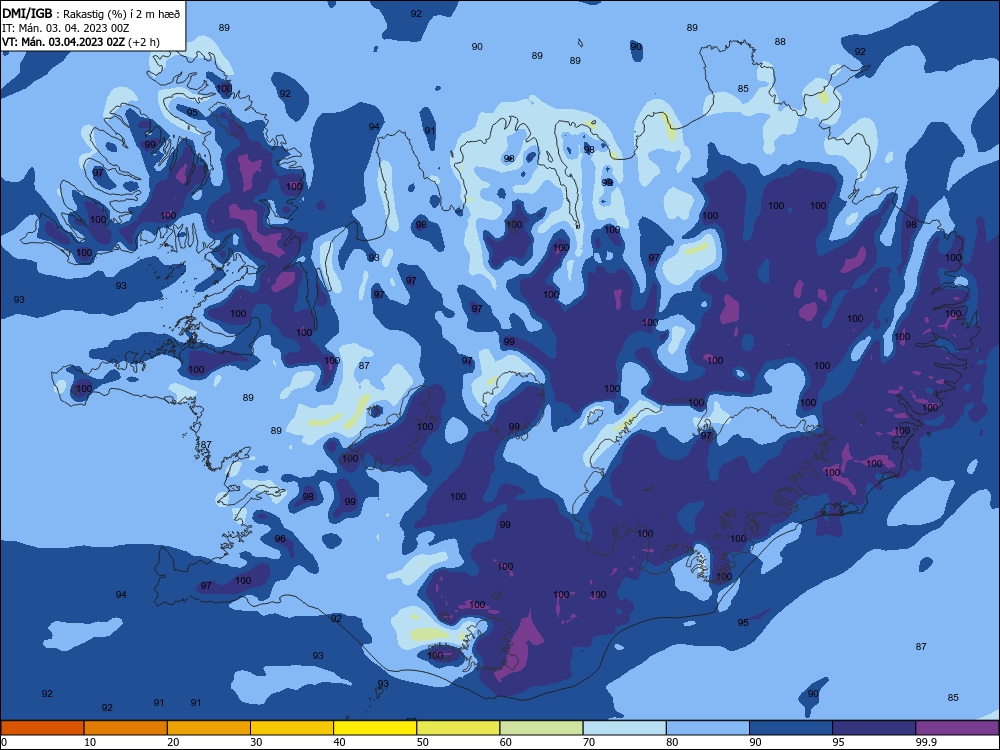Click the 70-80 pale blue legend swatch
This screenshot has width=1000, height=750.
coord(625,728)
